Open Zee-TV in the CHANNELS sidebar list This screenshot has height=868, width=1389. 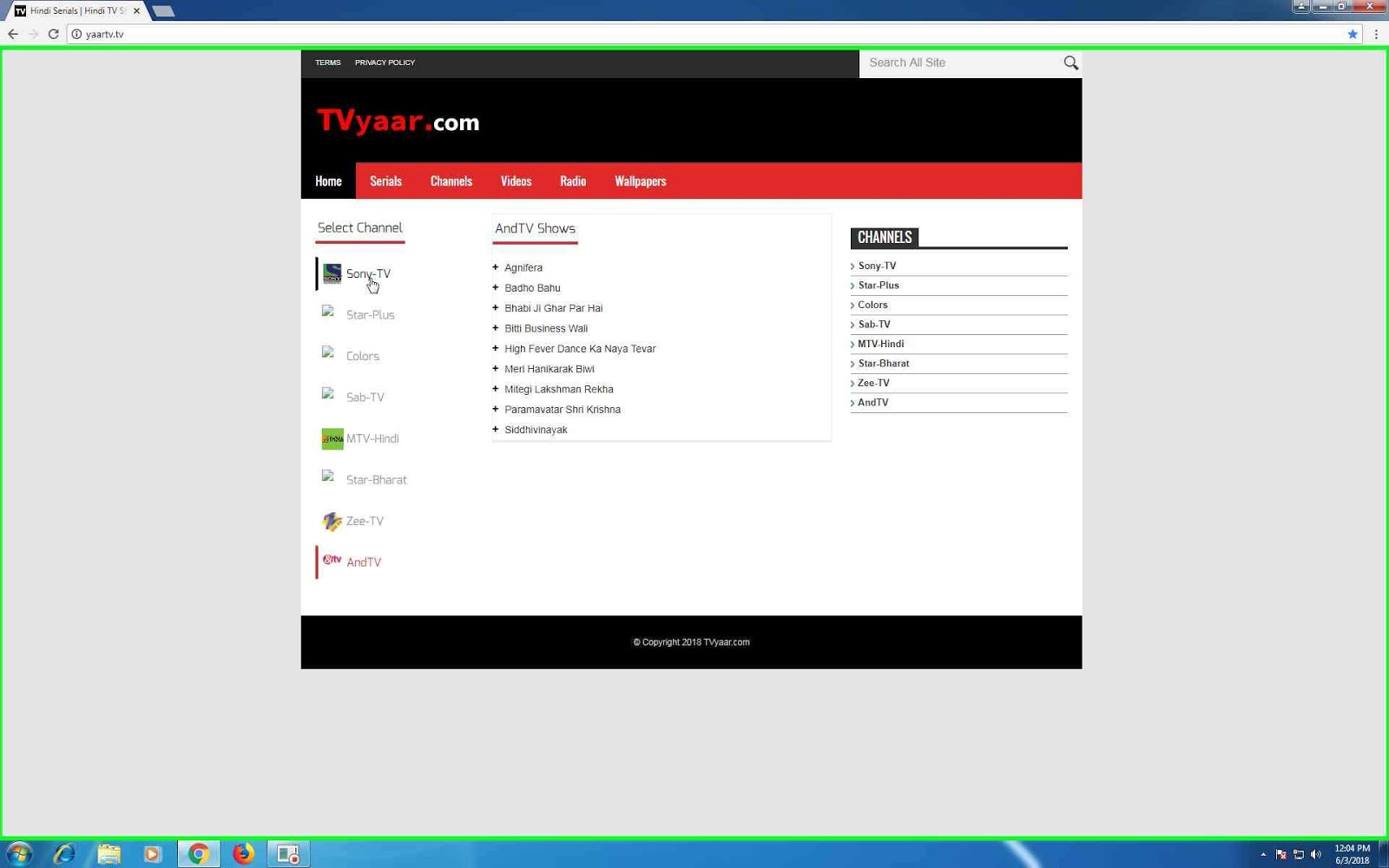[x=873, y=383]
